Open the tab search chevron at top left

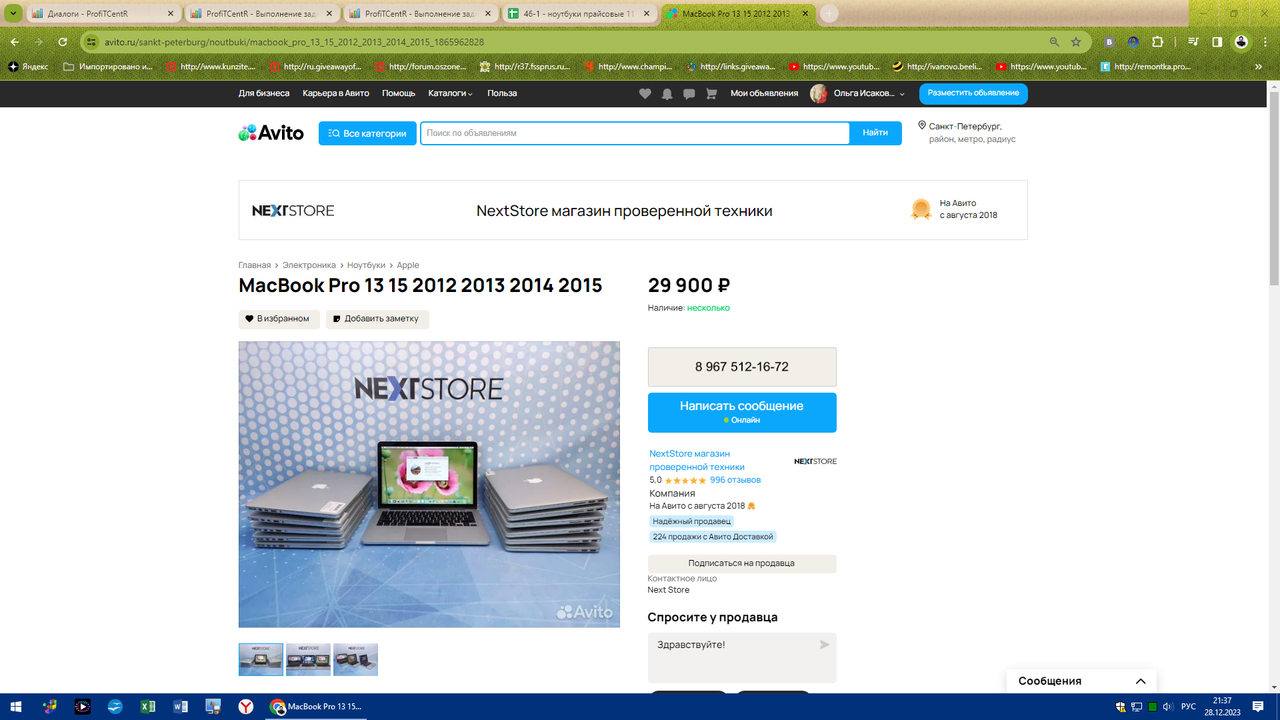point(13,14)
